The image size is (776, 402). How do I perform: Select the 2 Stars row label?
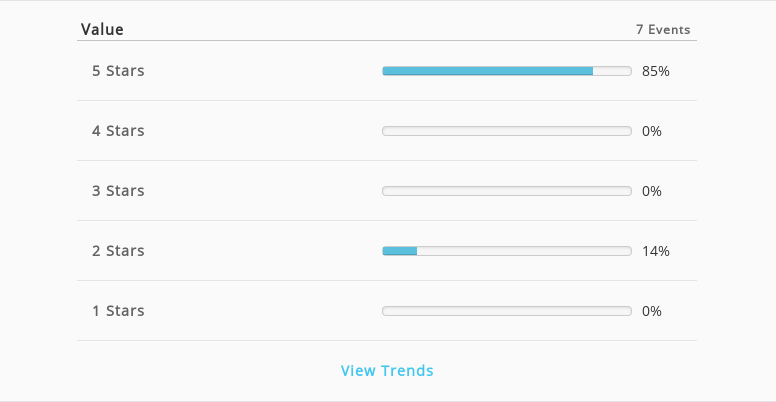click(118, 251)
